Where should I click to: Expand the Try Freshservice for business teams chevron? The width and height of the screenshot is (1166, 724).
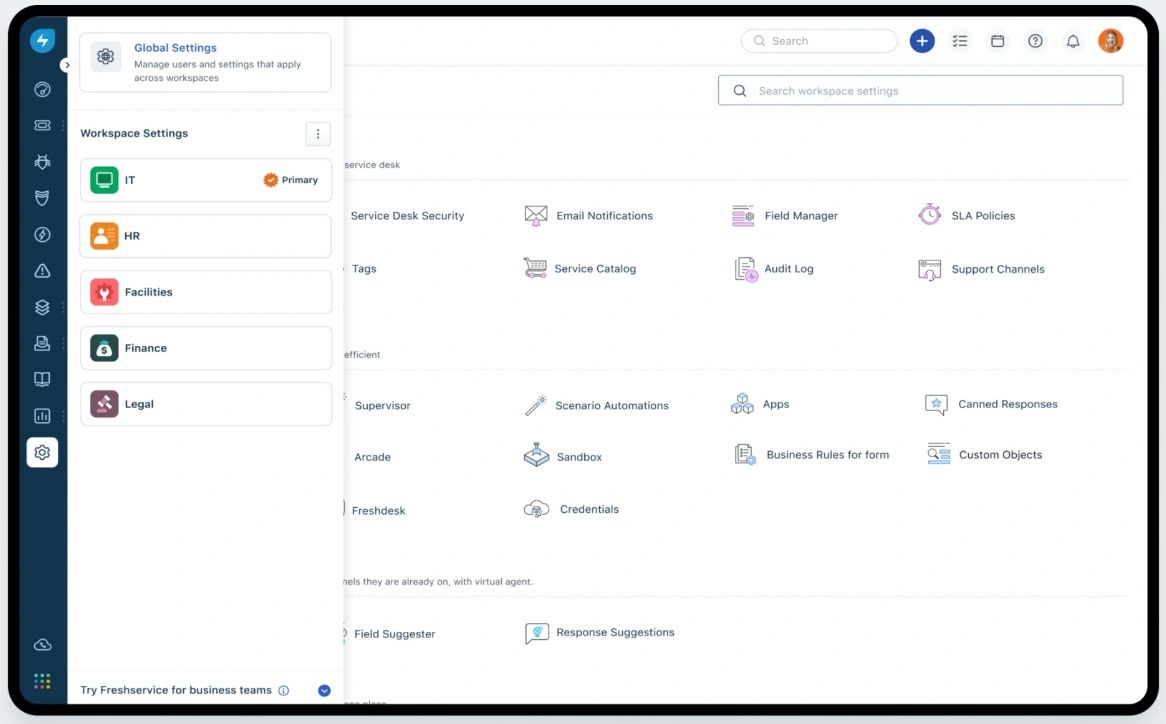point(324,690)
